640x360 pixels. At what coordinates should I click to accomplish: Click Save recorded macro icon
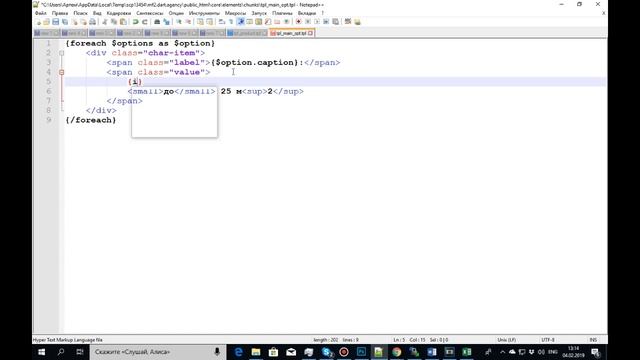click(x=335, y=22)
